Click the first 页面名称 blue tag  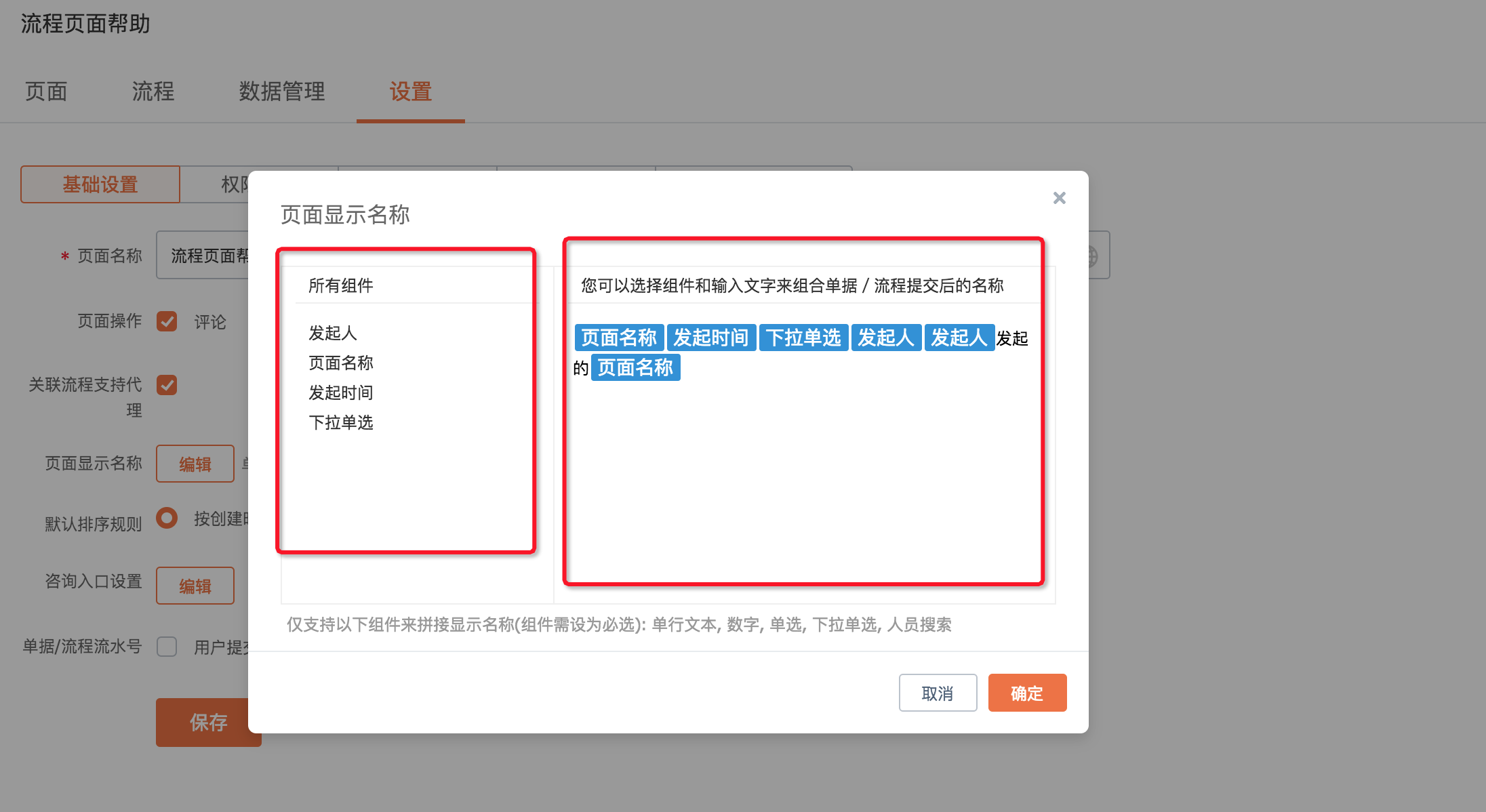click(x=619, y=338)
